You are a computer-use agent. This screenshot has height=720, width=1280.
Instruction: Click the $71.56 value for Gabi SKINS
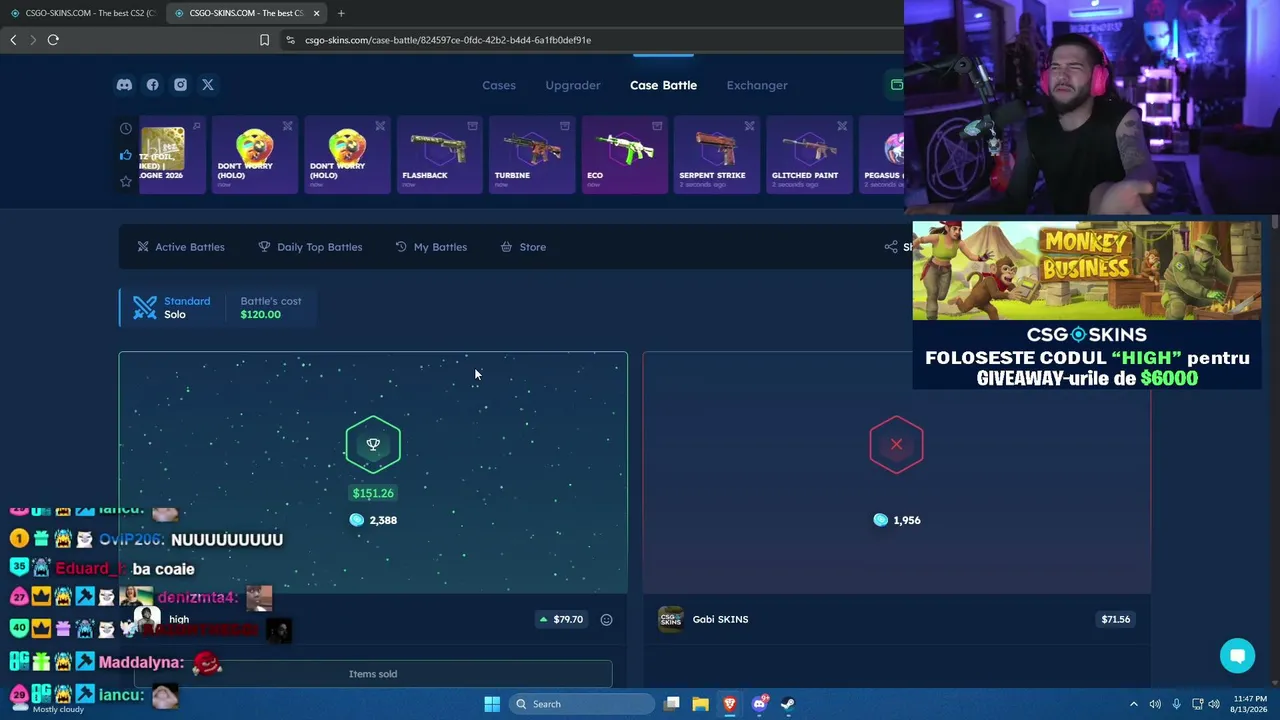pos(1116,620)
